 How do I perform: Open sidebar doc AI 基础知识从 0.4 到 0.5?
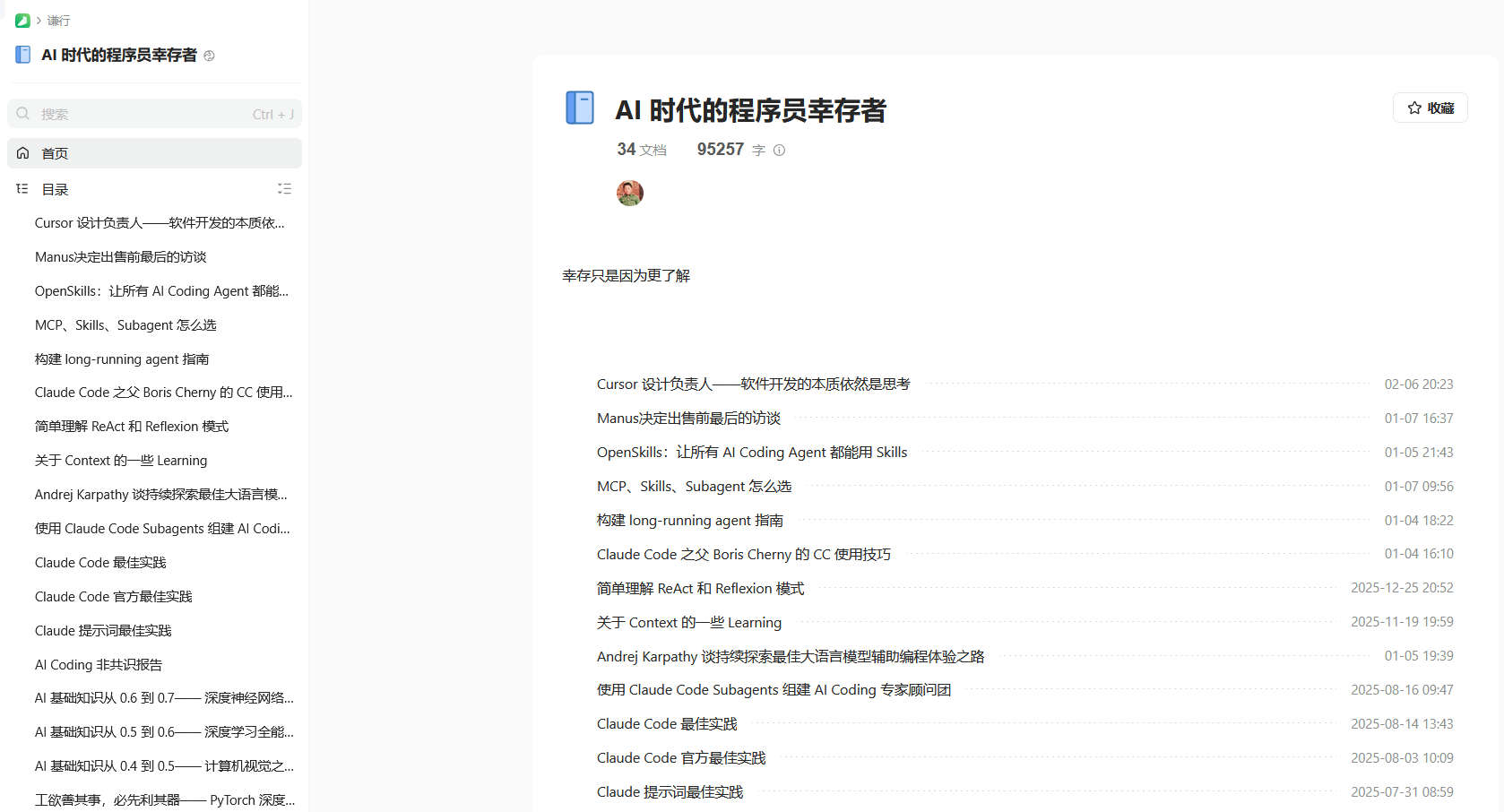point(164,766)
